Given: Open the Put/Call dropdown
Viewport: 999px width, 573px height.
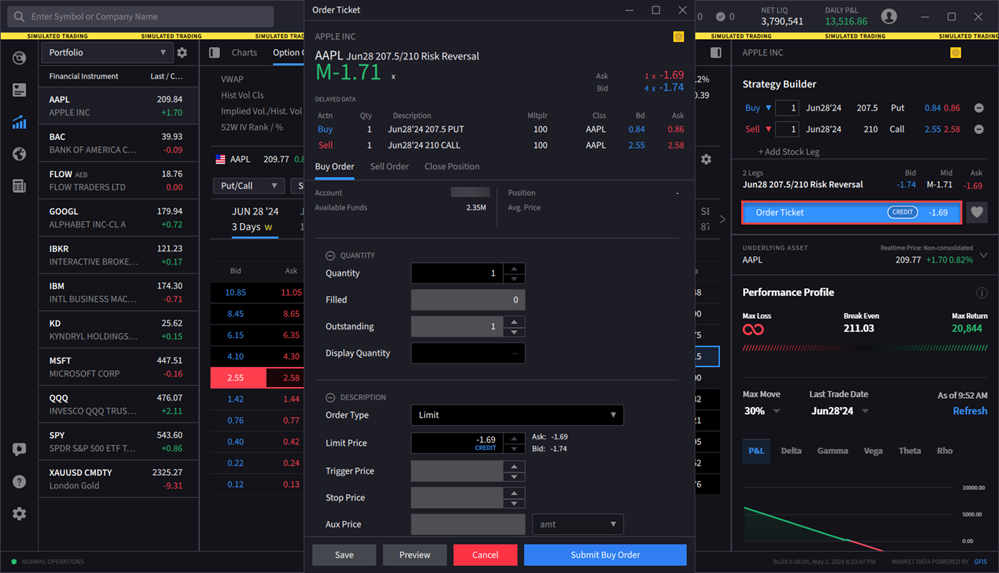Looking at the screenshot, I should pos(248,185).
